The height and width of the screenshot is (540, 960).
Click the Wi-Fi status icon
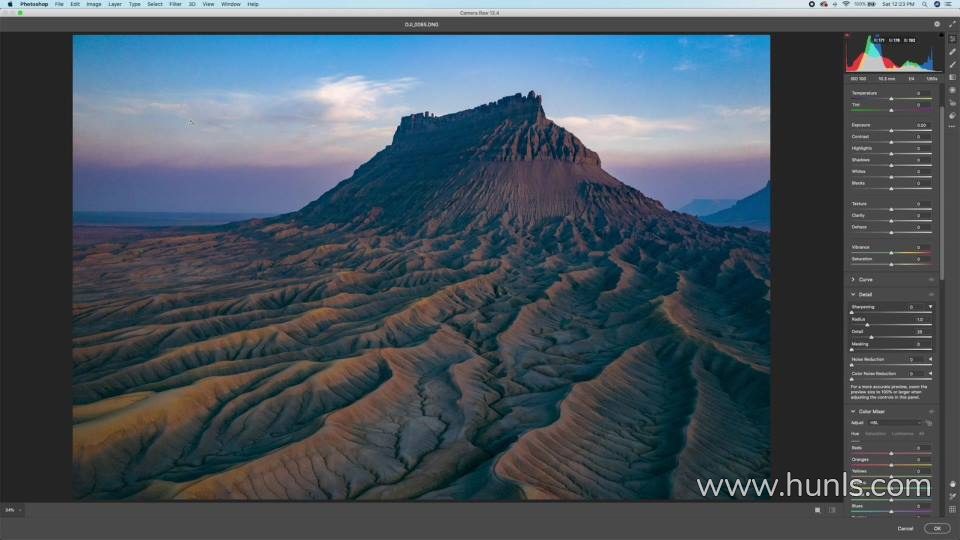click(x=846, y=4)
